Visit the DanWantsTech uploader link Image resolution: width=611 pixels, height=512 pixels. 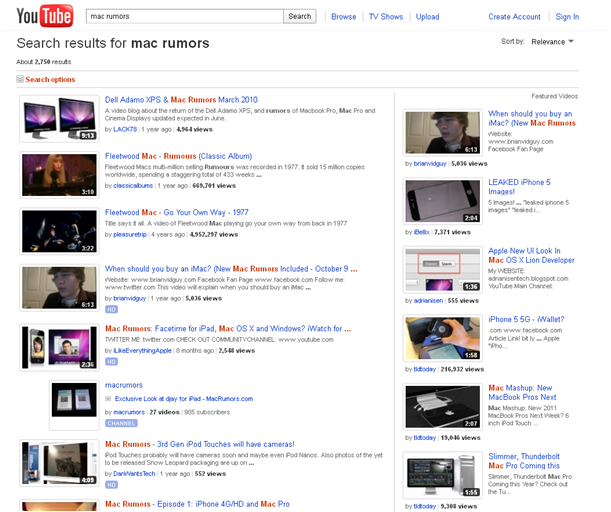coord(134,474)
